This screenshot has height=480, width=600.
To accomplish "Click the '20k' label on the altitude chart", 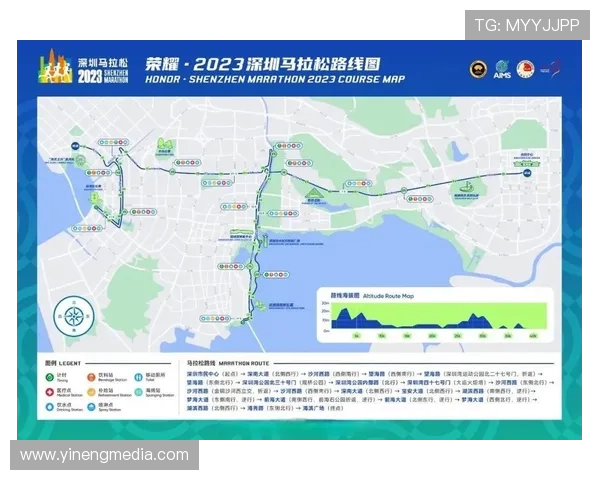I will pos(432,336).
